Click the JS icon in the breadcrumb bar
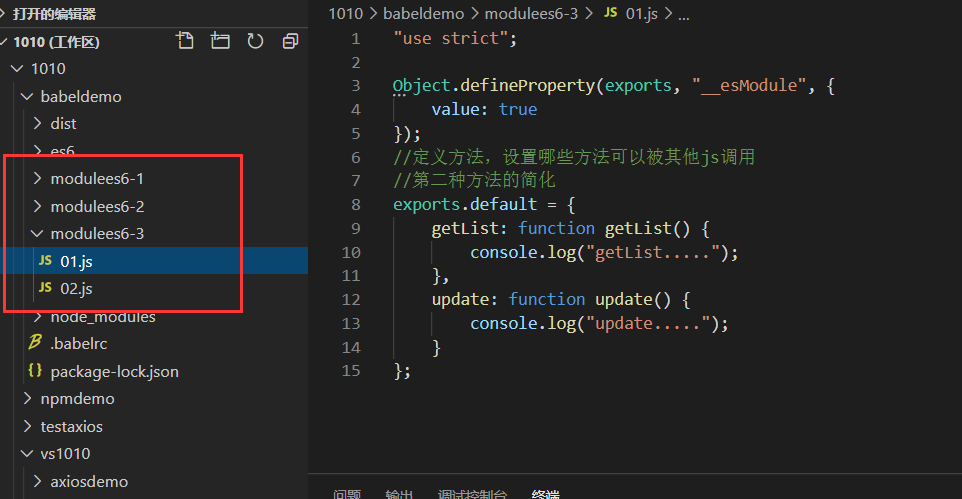 pos(610,12)
